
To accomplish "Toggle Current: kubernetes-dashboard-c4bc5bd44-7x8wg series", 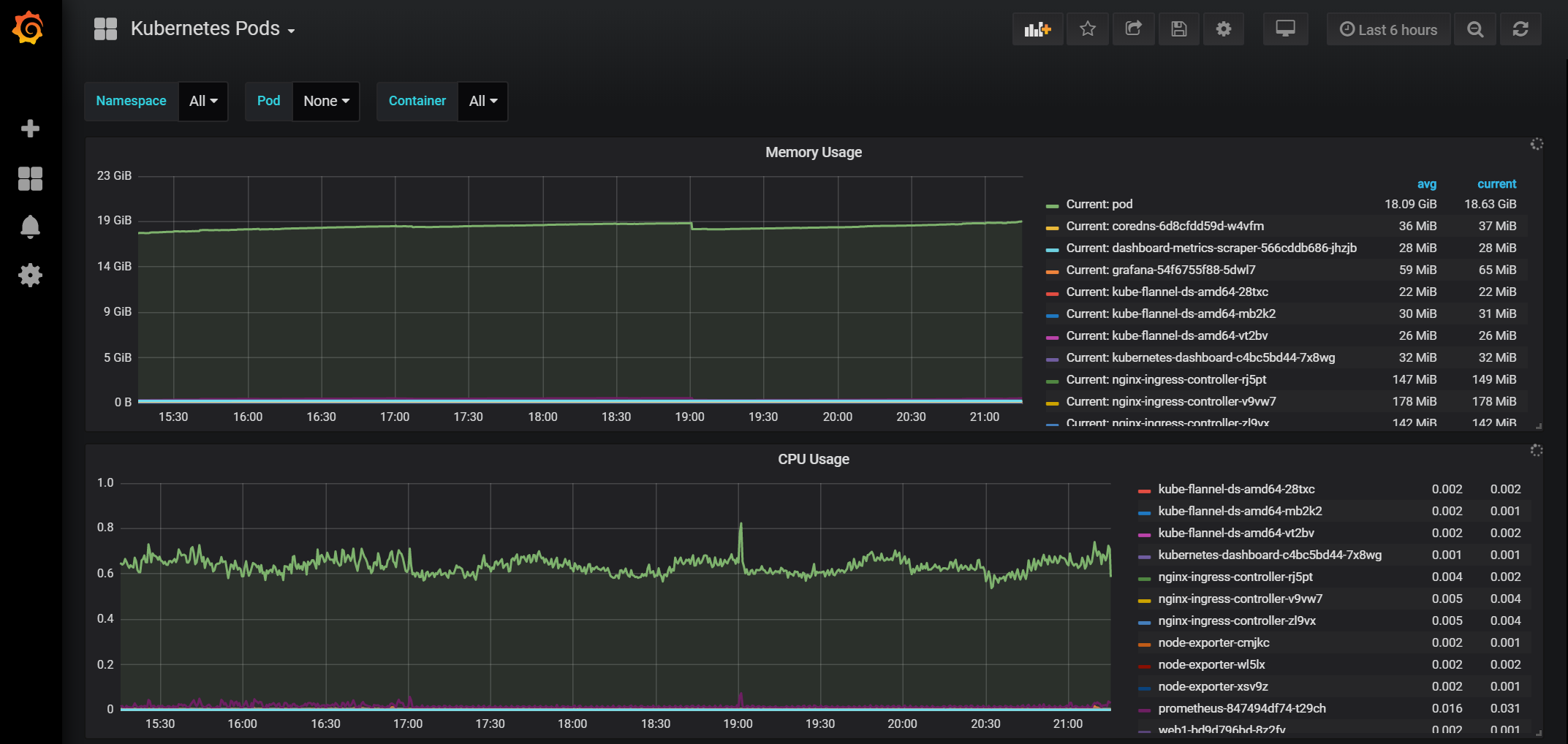I will point(1200,357).
